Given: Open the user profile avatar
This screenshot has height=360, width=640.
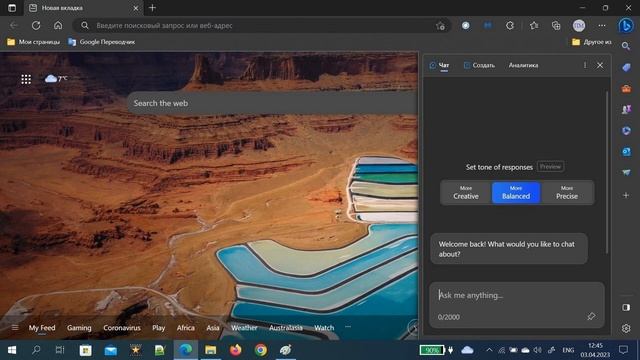Looking at the screenshot, I should 579,25.
